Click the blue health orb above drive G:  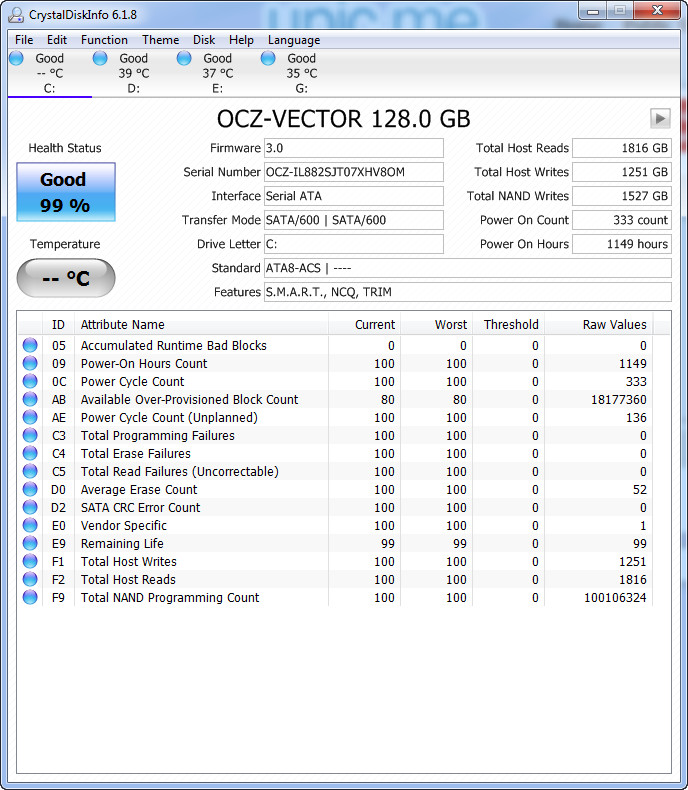point(268,58)
